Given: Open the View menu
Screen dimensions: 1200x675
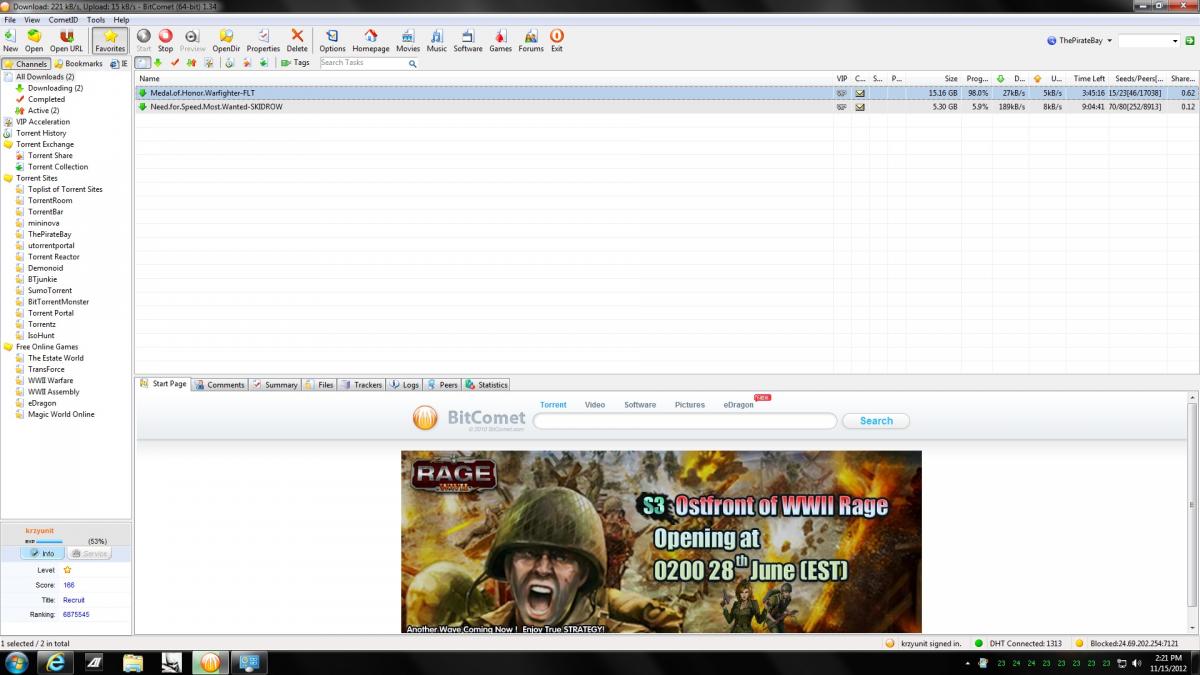Looking at the screenshot, I should [x=32, y=20].
